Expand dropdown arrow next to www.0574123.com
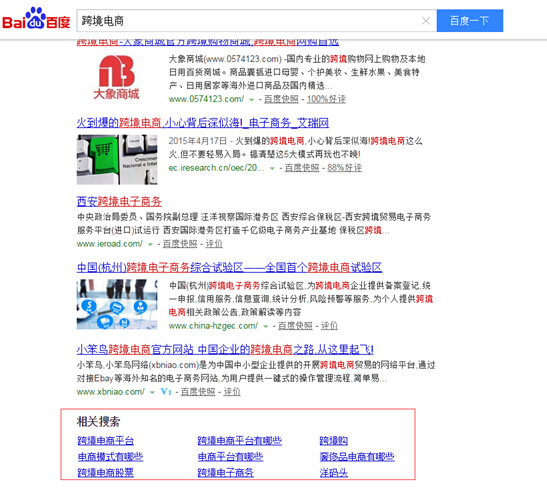This screenshot has width=547, height=488. click(x=251, y=100)
